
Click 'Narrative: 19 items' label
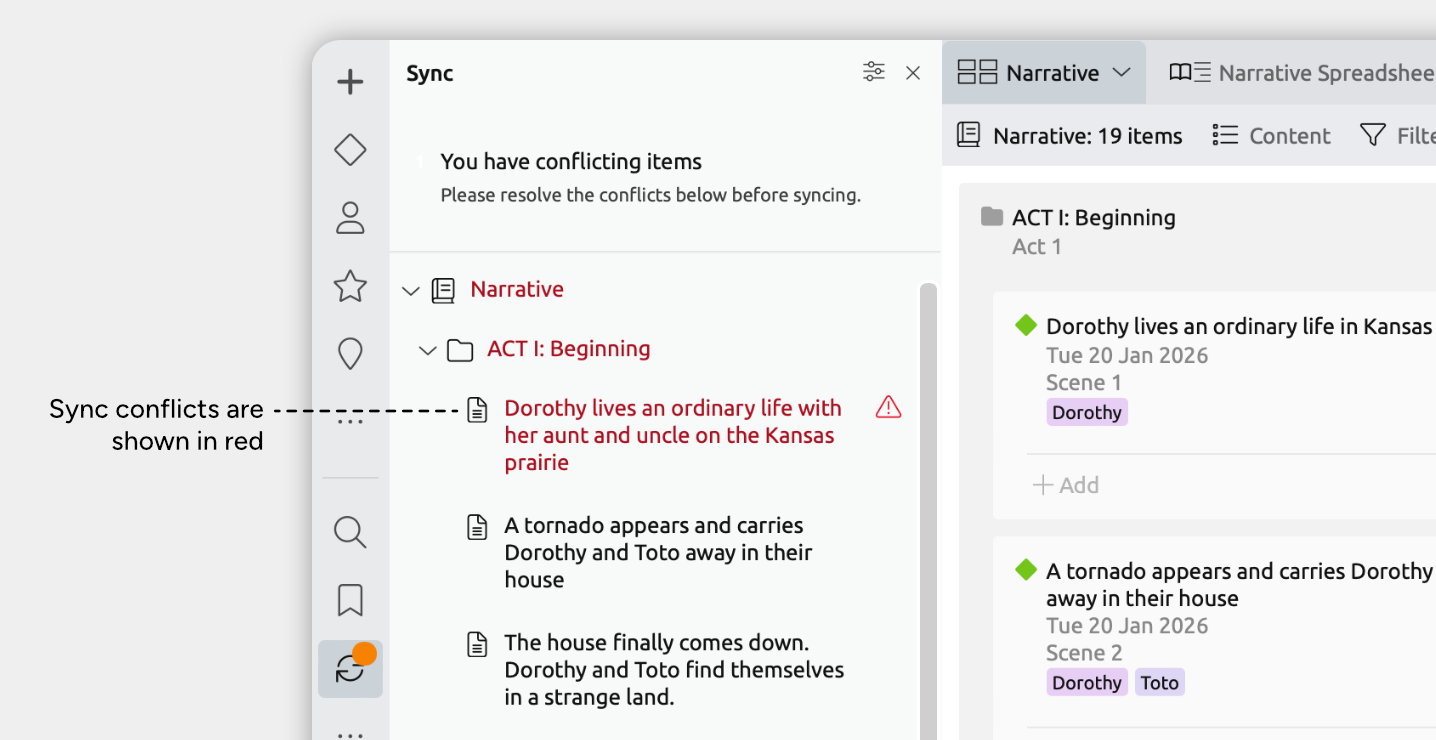(1088, 135)
